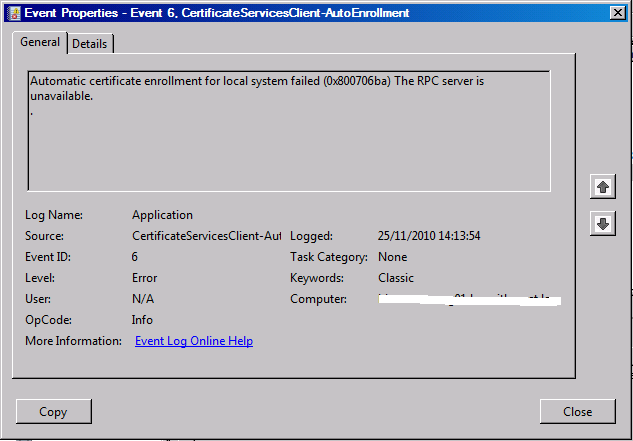Click the up arrow for previous event
This screenshot has height=441, width=633.
point(602,187)
